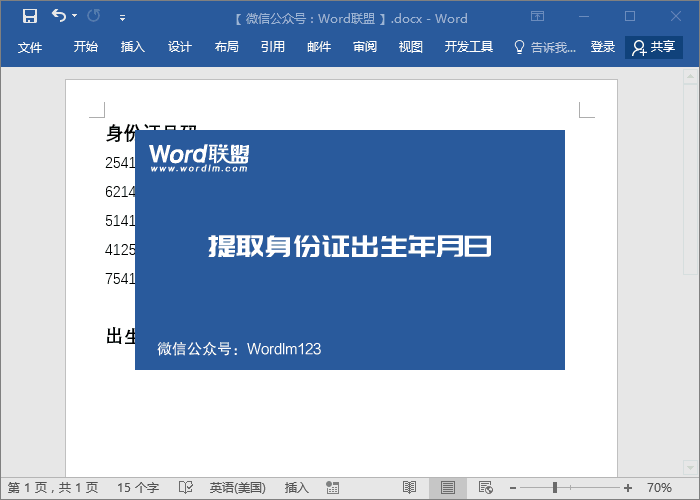Viewport: 700px width, 500px height.
Task: Click the 出生 heading text in document
Action: (x=121, y=336)
